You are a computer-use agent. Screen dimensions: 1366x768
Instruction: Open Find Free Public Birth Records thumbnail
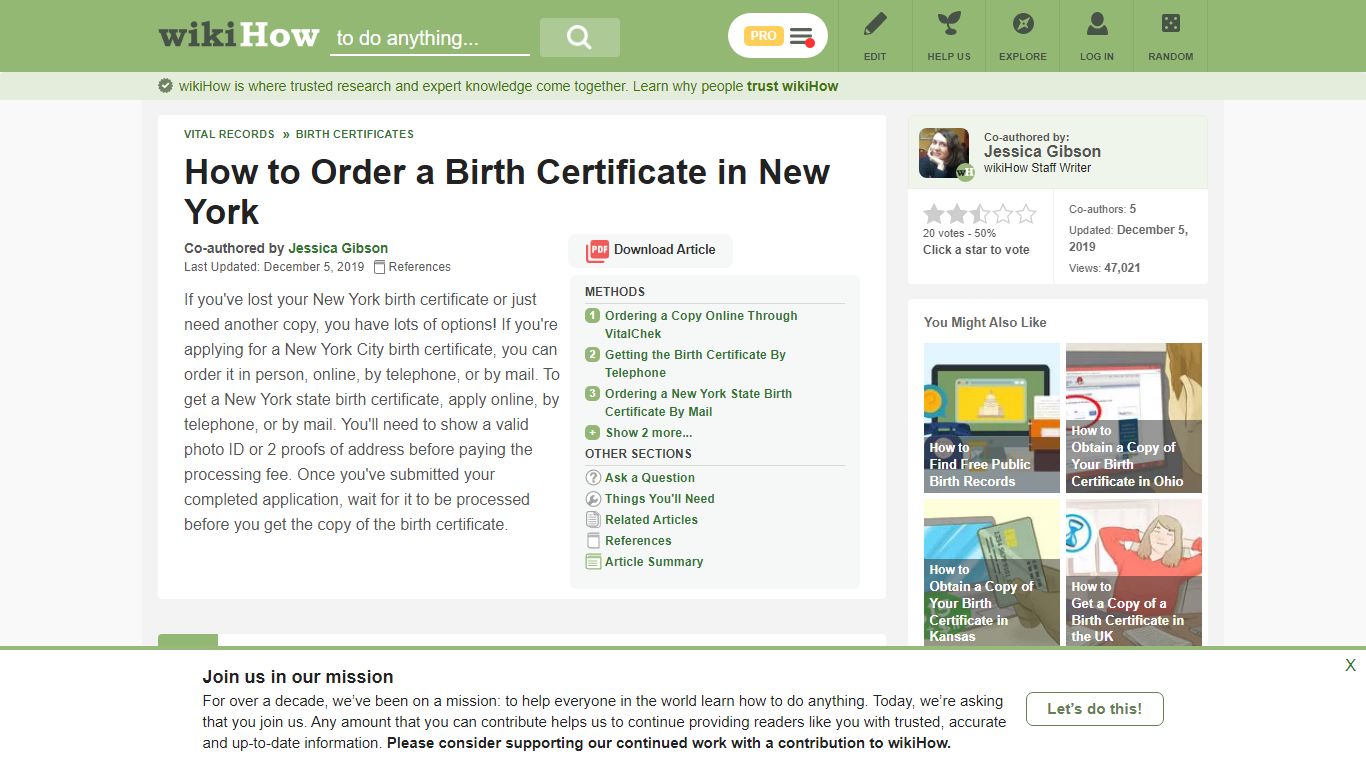(x=992, y=418)
